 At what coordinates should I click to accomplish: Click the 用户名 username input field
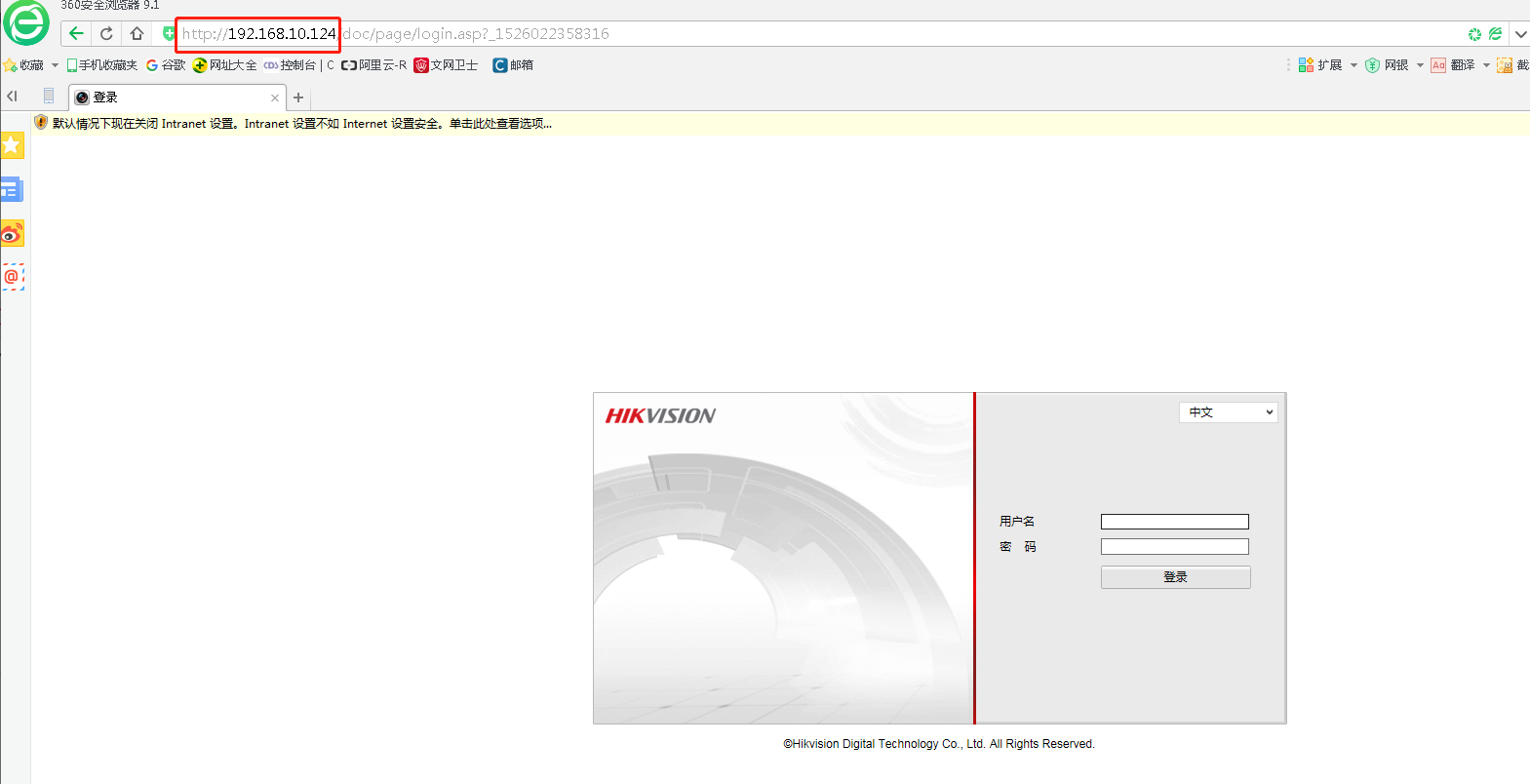1174,522
